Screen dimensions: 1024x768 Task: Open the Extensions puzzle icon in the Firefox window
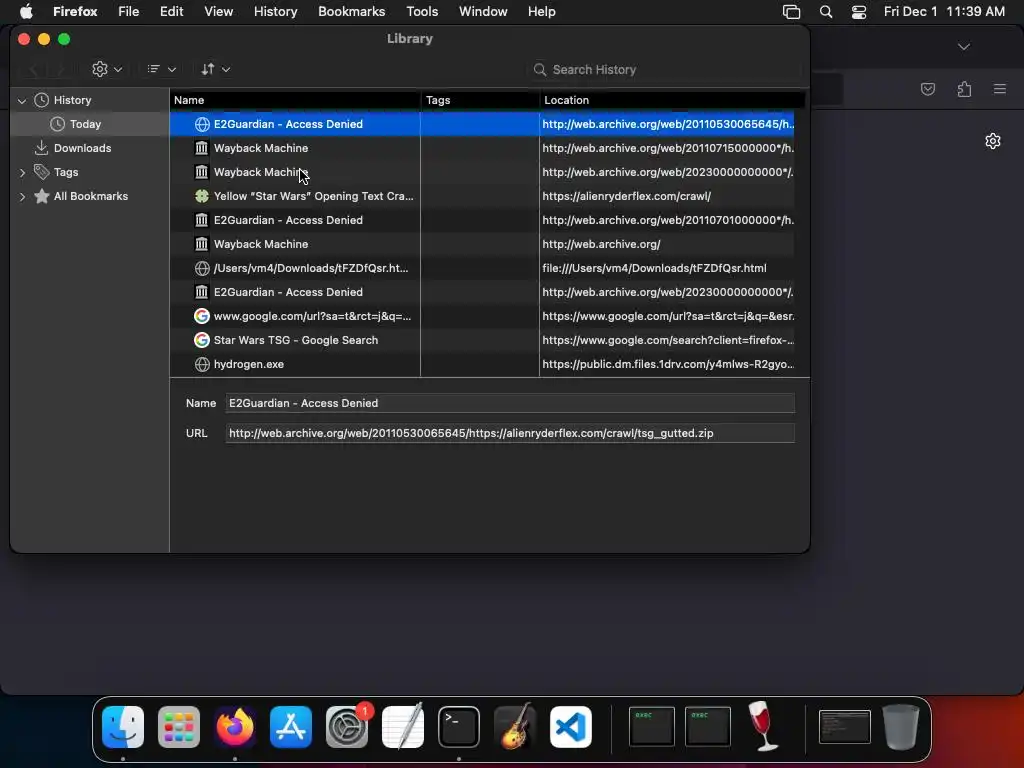[965, 89]
